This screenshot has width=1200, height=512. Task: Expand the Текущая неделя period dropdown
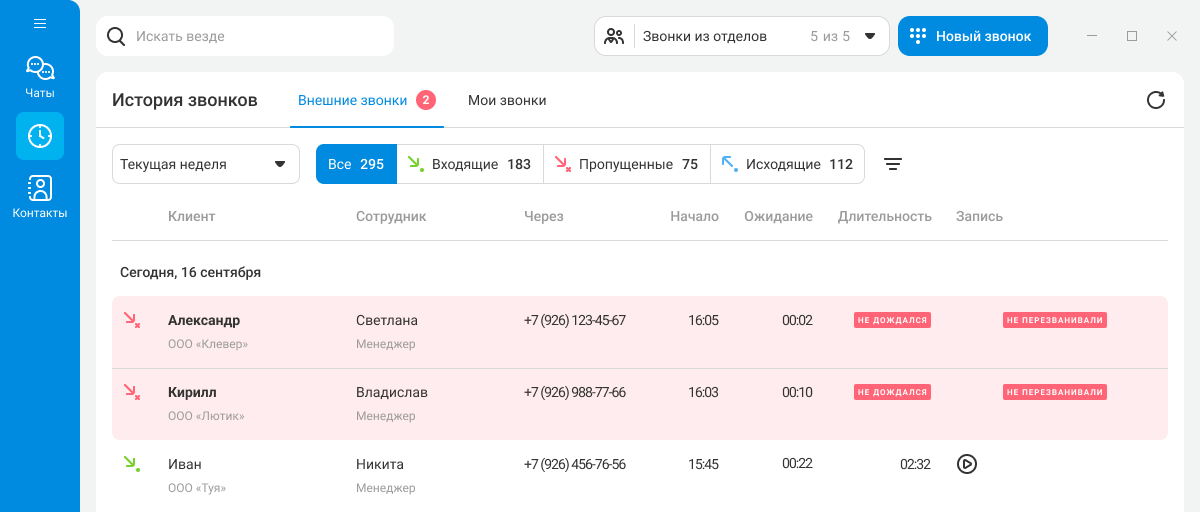(x=205, y=165)
